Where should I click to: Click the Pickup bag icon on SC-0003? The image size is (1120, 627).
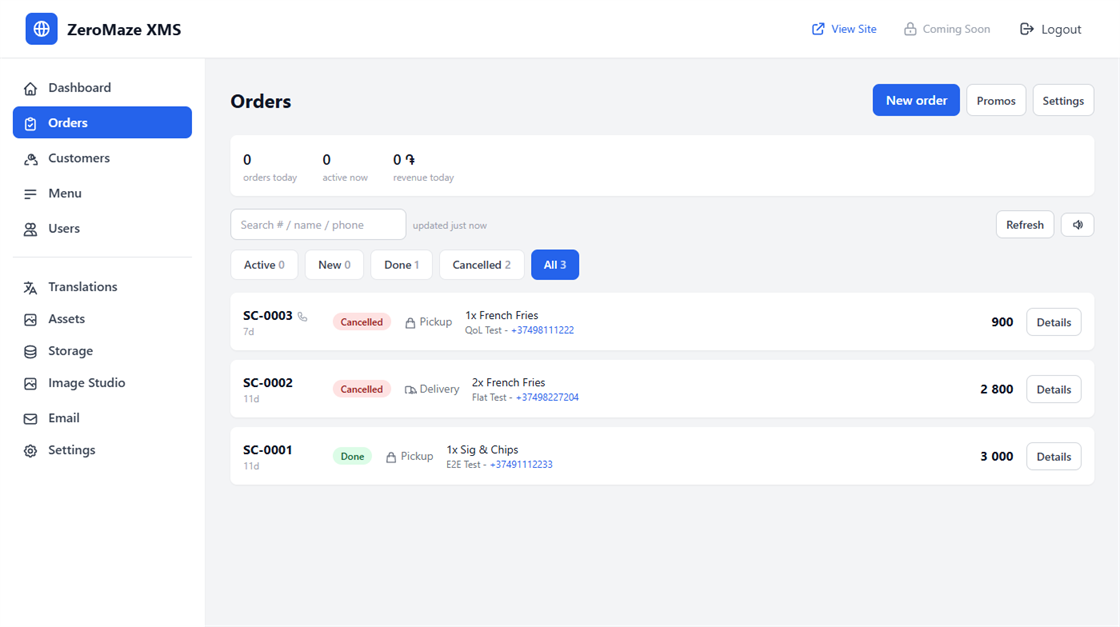click(410, 323)
